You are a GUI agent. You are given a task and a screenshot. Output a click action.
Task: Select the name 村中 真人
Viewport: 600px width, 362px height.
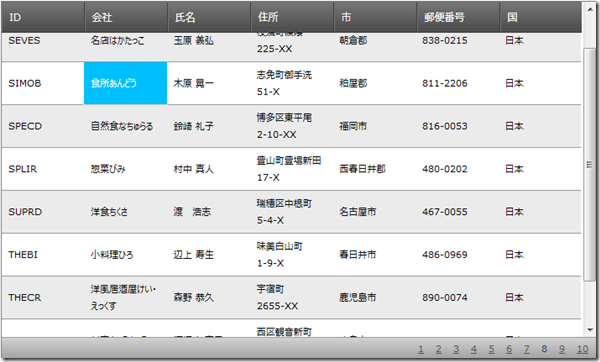[194, 169]
